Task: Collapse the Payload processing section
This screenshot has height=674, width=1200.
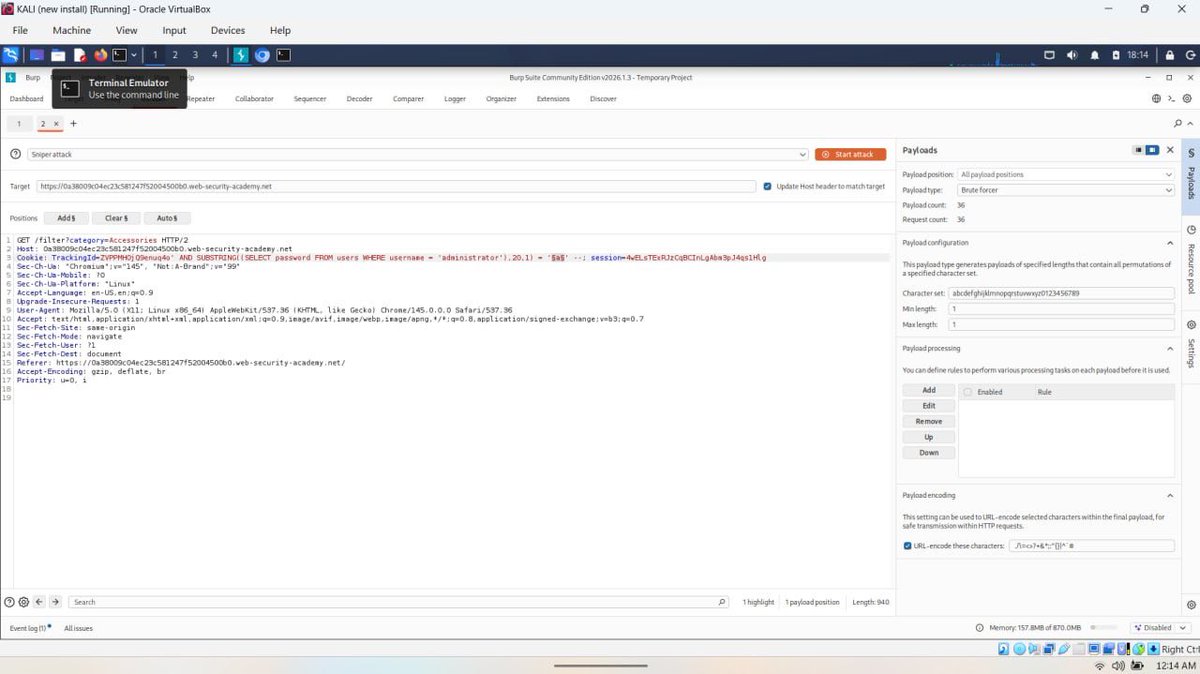Action: pyautogui.click(x=1170, y=348)
